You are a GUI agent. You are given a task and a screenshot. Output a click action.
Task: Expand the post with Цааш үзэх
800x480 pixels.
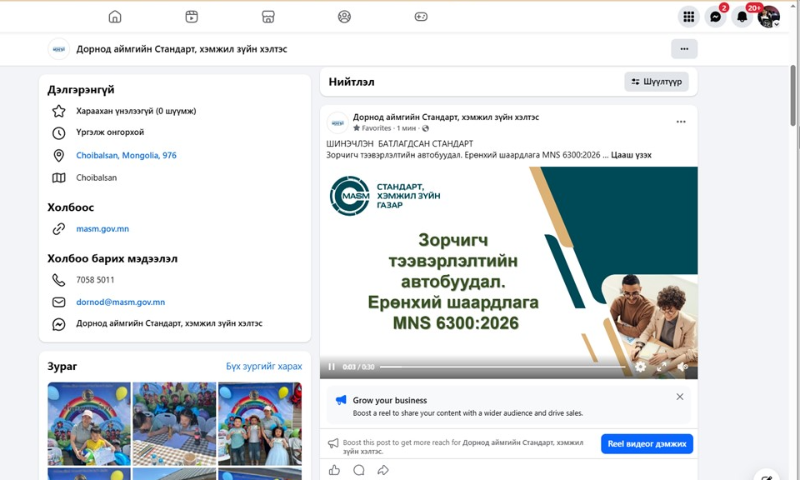coord(631,155)
